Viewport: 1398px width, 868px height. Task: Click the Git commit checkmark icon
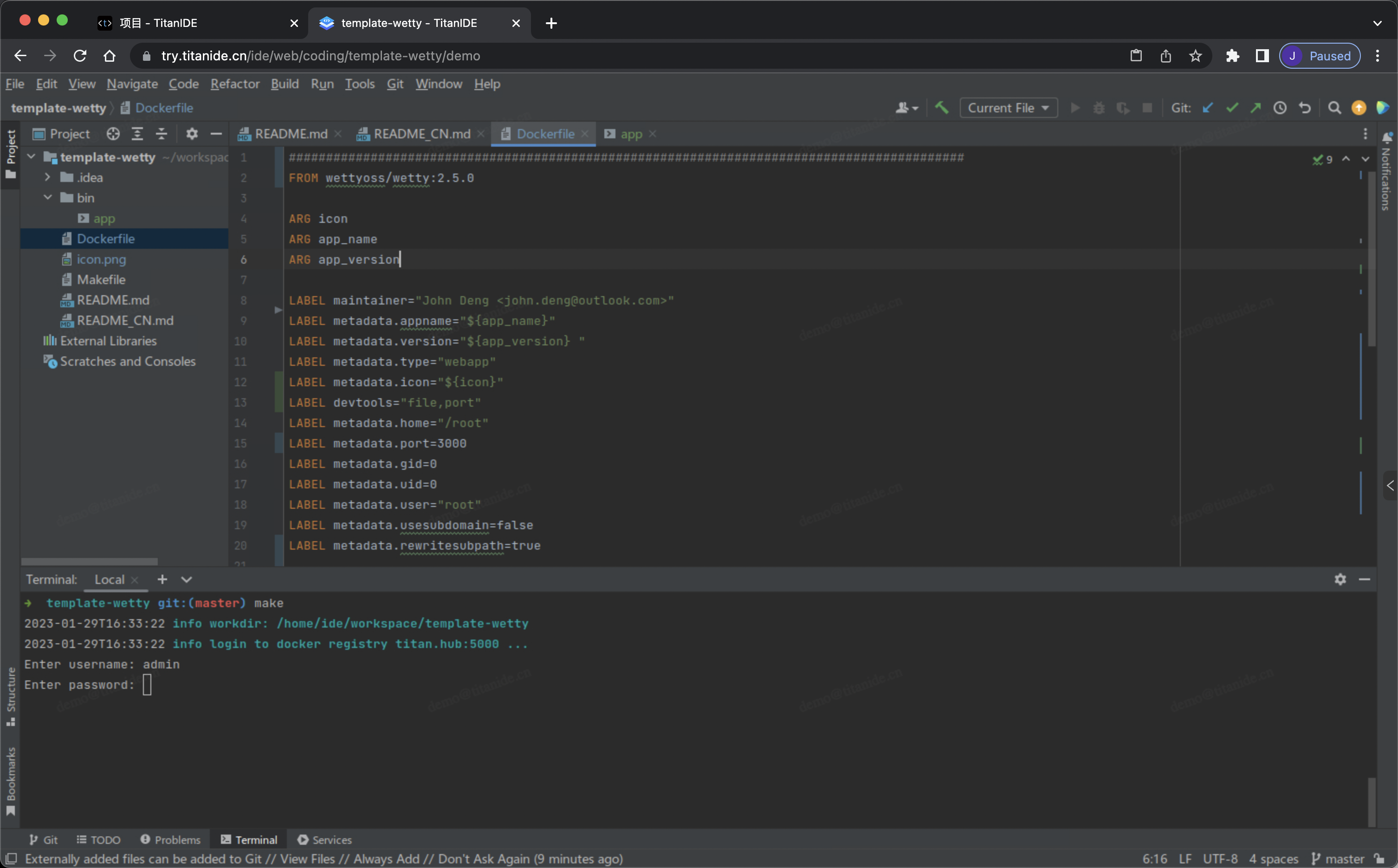[x=1231, y=108]
